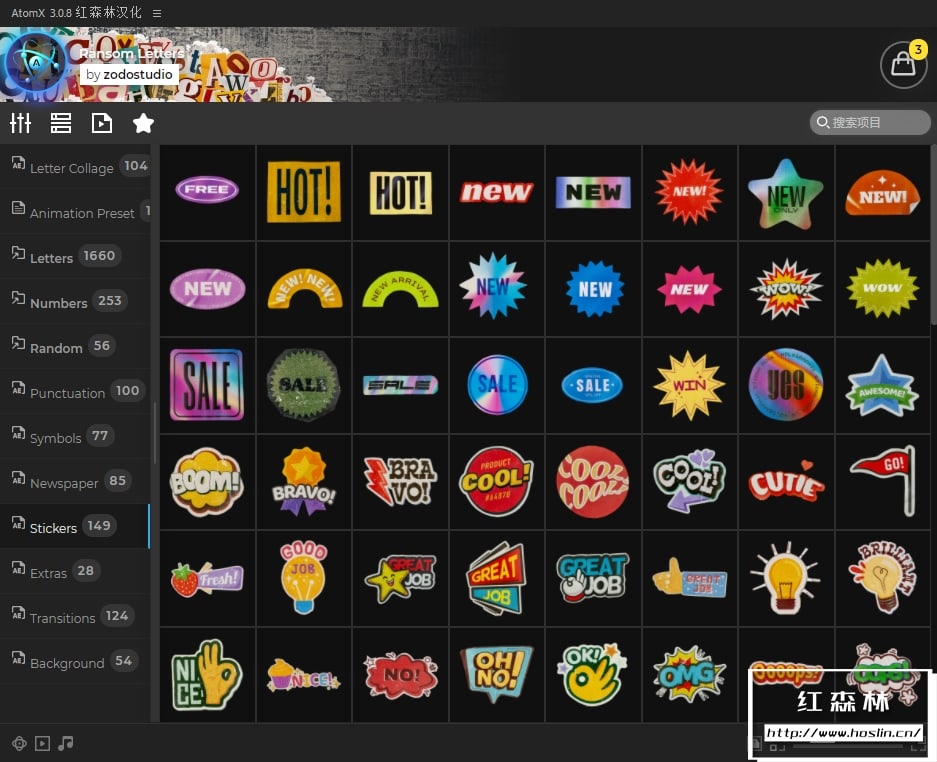Select the orange dome NEW! sticker
Image resolution: width=937 pixels, height=762 pixels.
[883, 192]
